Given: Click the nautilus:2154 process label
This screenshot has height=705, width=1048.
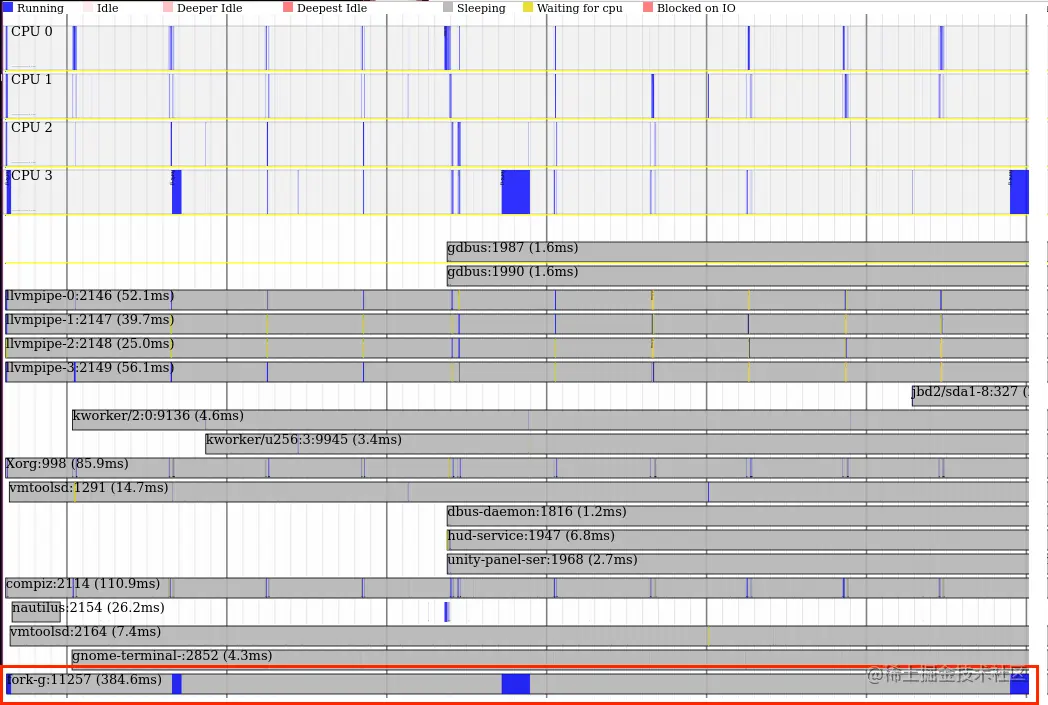Looking at the screenshot, I should click(x=88, y=607).
